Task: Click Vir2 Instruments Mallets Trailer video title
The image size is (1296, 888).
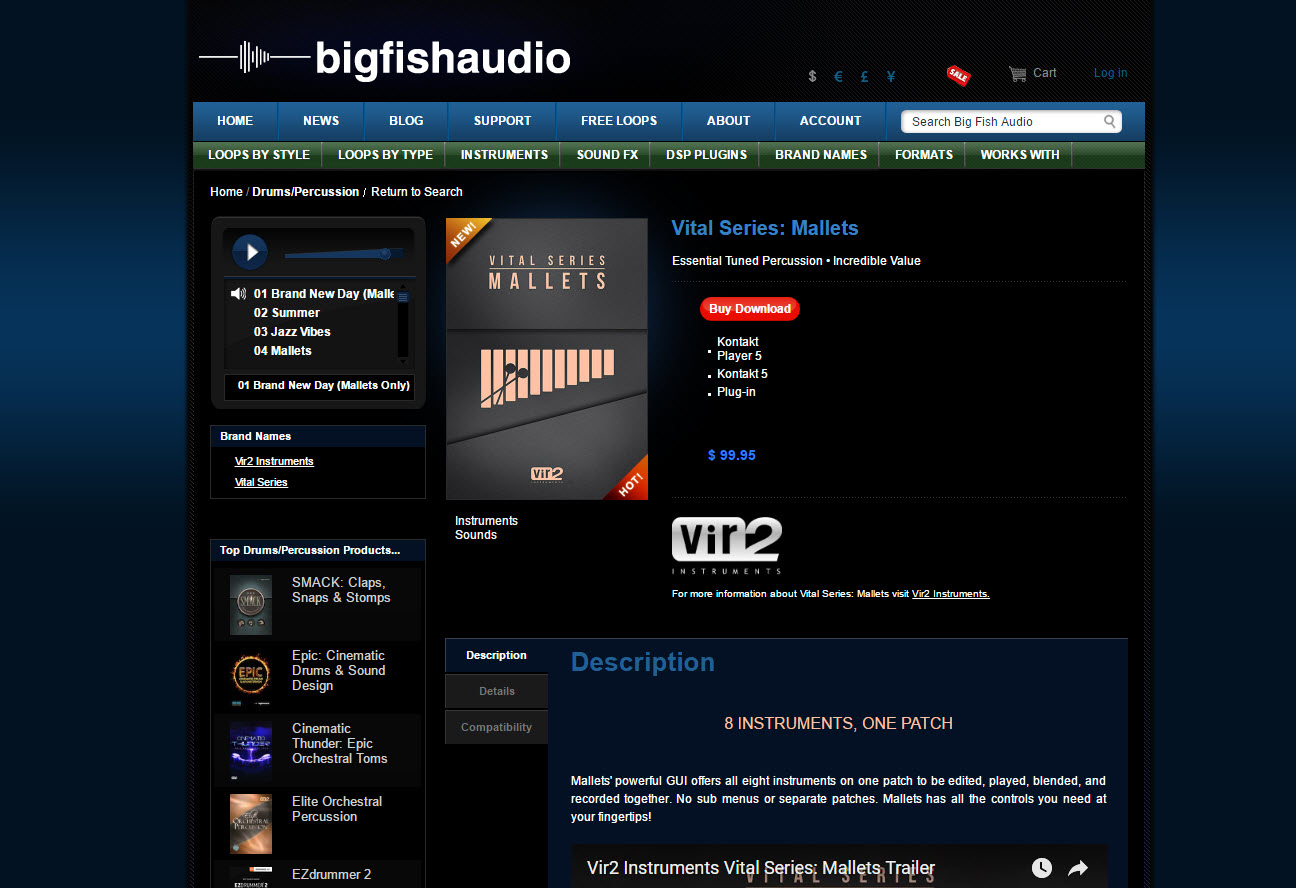Action: 761,868
